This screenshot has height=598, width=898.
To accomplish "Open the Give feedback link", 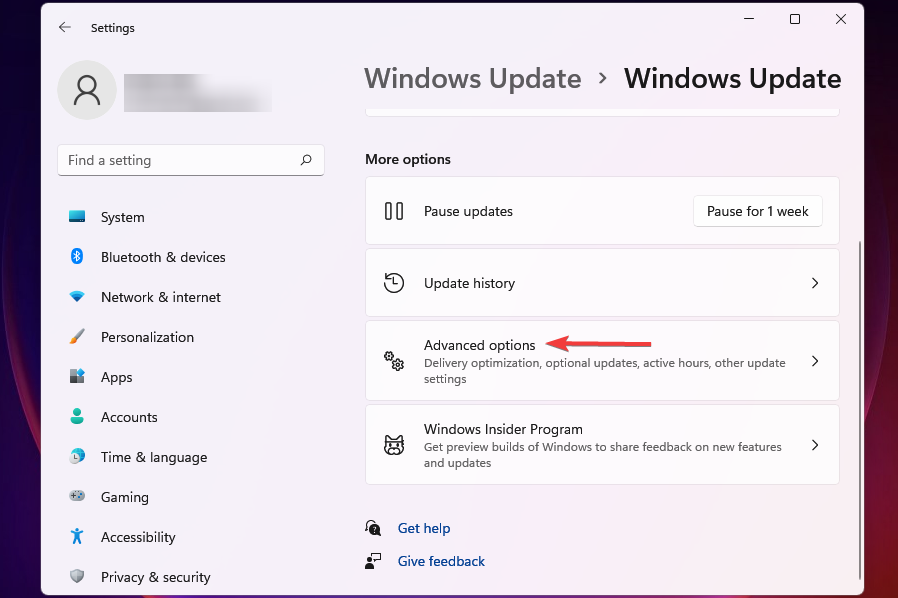I will pos(441,561).
